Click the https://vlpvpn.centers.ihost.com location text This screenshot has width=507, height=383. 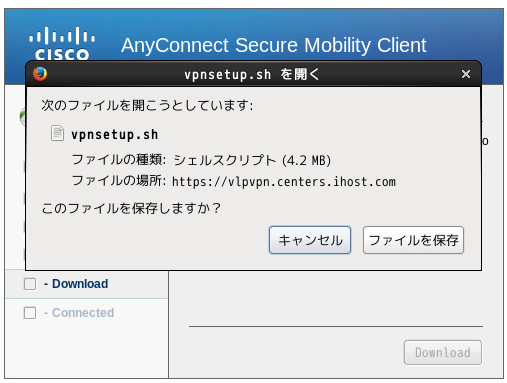point(284,182)
